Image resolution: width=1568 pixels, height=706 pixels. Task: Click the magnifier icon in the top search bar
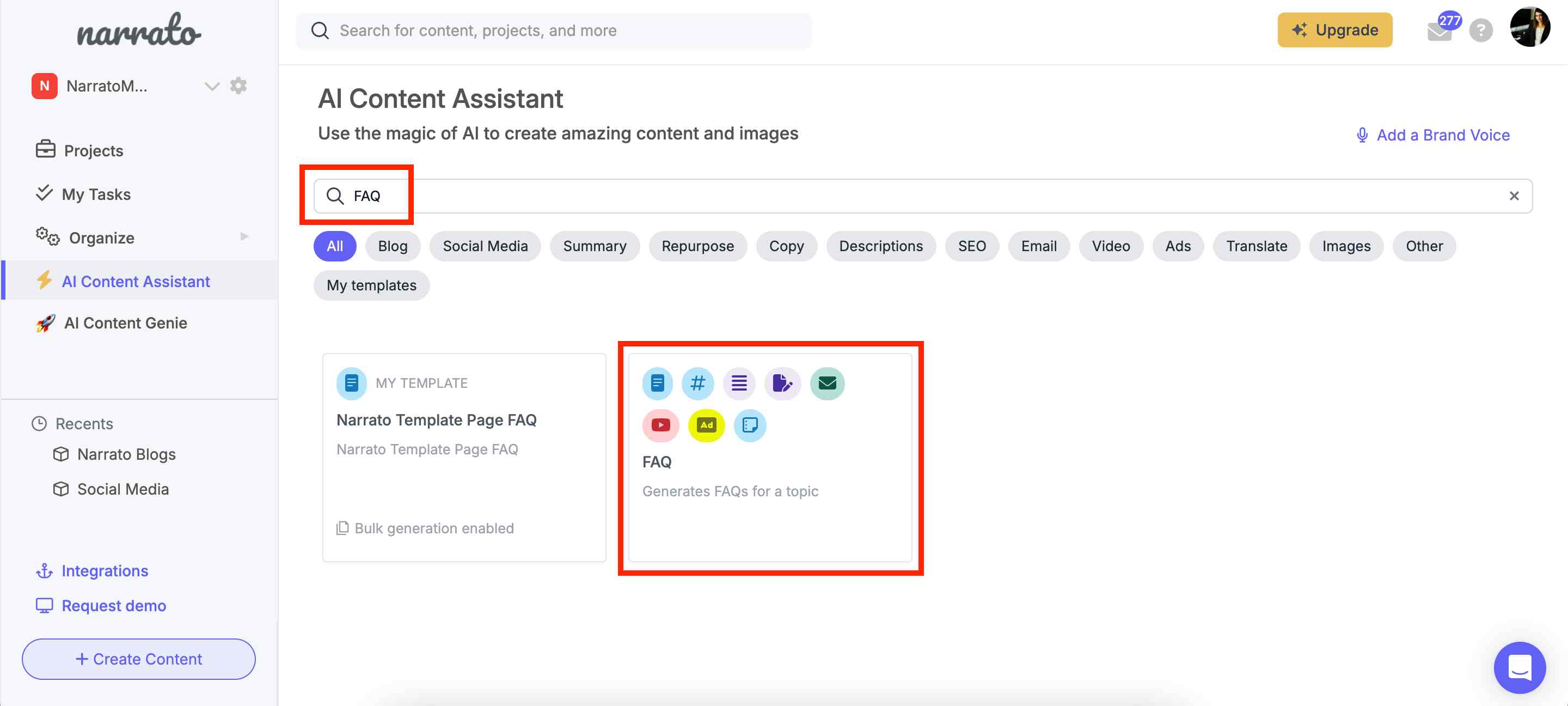[320, 31]
